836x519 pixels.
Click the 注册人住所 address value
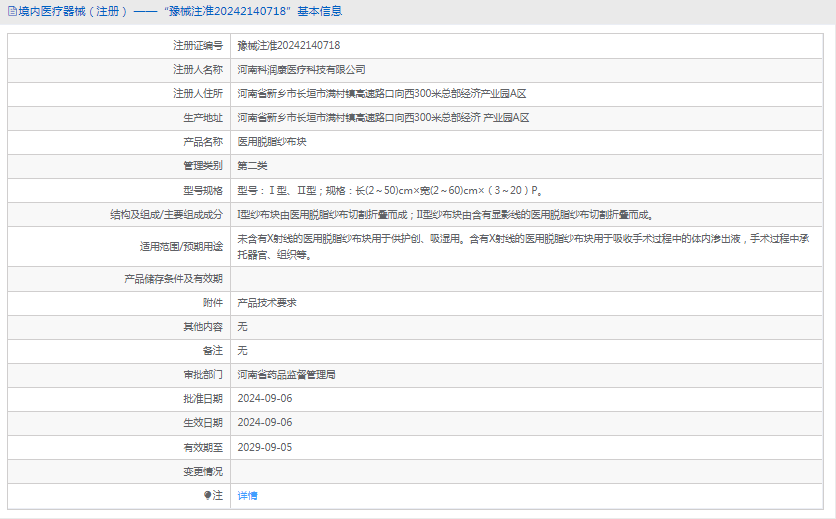point(382,93)
